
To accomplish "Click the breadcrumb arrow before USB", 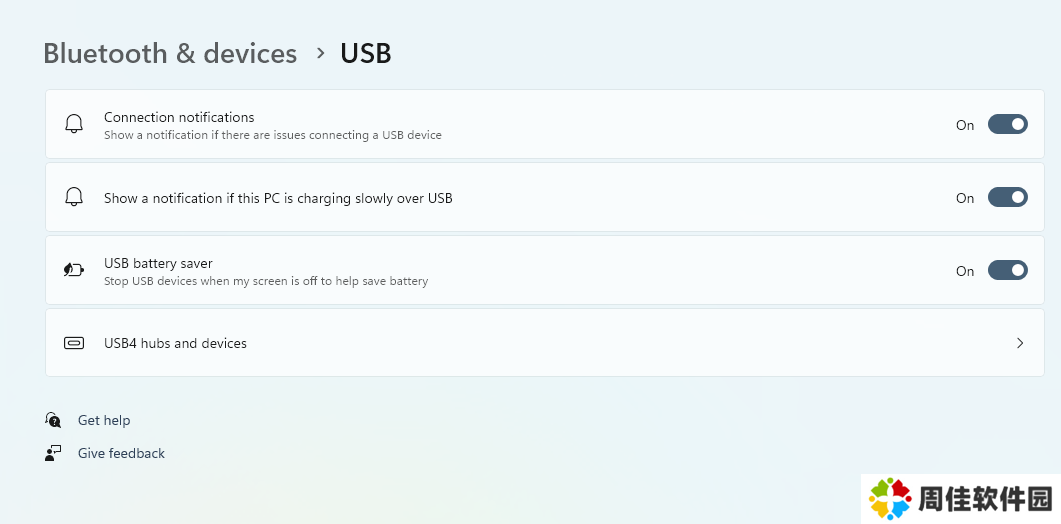I will tap(321, 53).
